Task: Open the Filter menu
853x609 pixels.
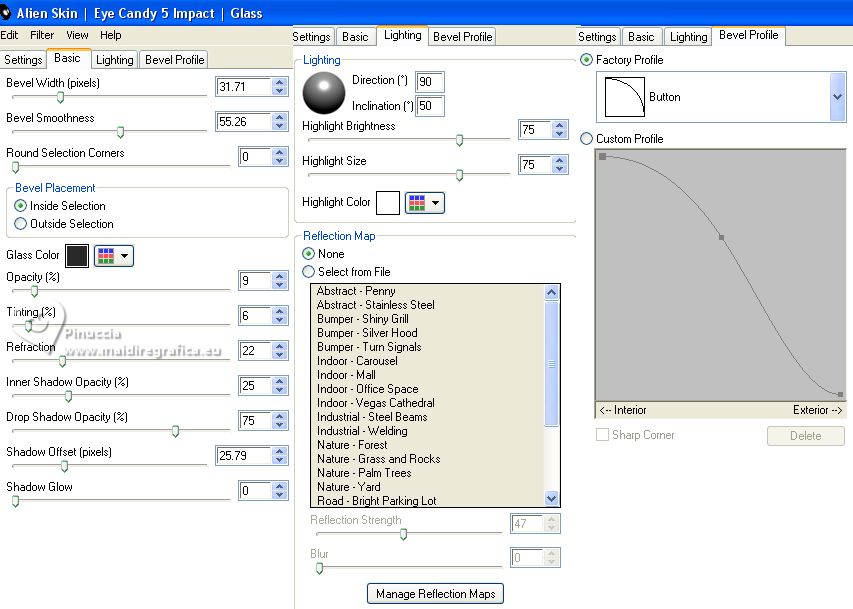Action: point(42,35)
